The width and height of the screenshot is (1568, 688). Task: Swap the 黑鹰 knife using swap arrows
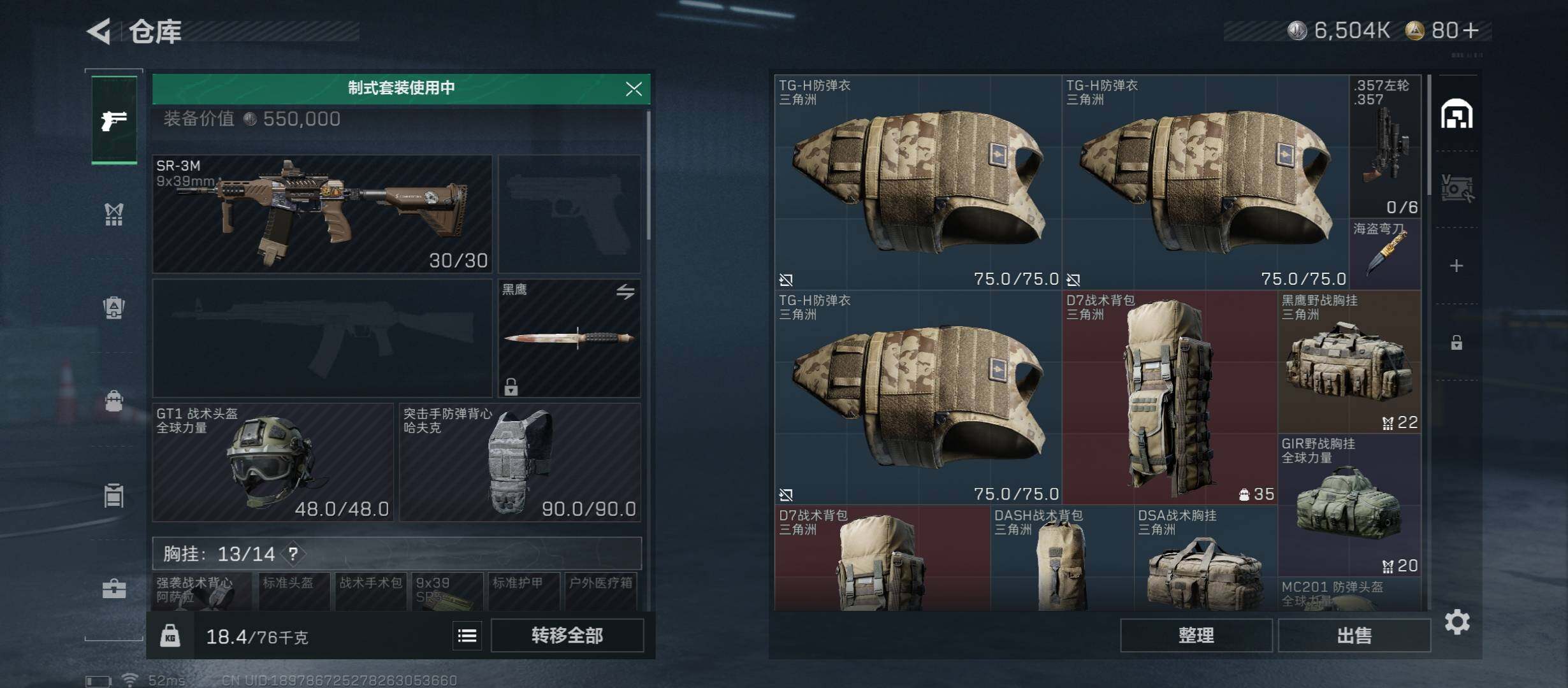[x=625, y=292]
